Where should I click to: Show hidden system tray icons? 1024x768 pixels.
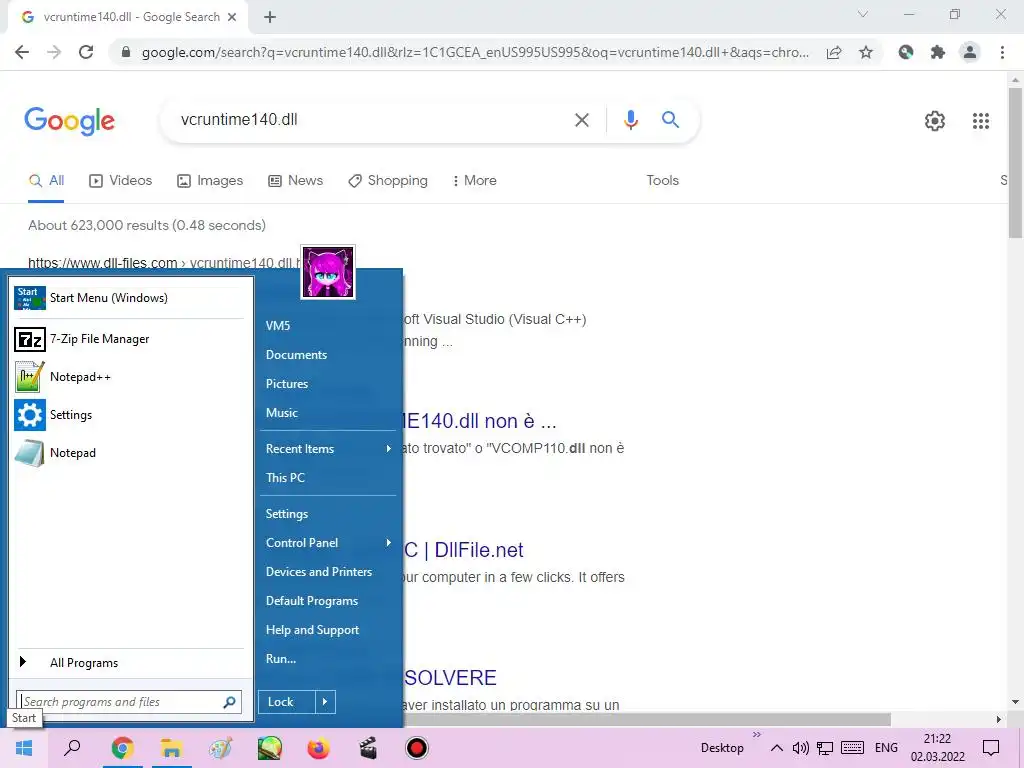[776, 748]
